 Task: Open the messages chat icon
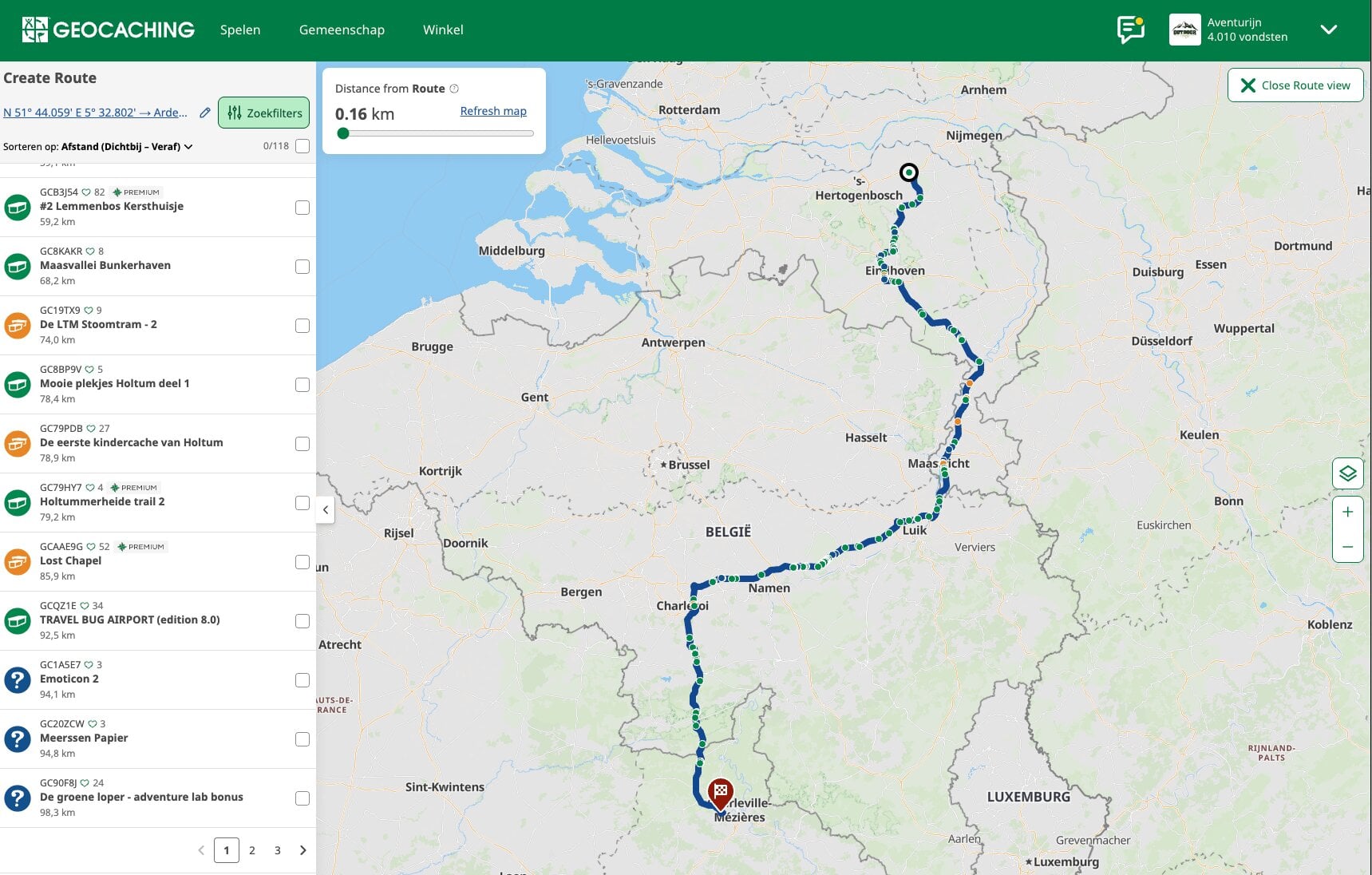tap(1131, 30)
